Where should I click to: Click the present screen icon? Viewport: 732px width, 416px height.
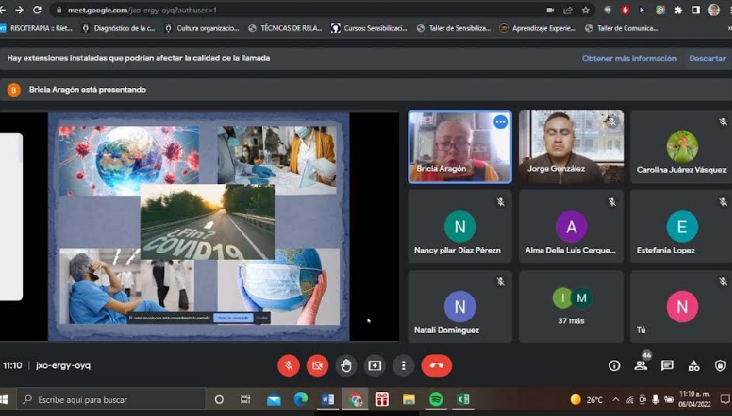click(x=375, y=366)
